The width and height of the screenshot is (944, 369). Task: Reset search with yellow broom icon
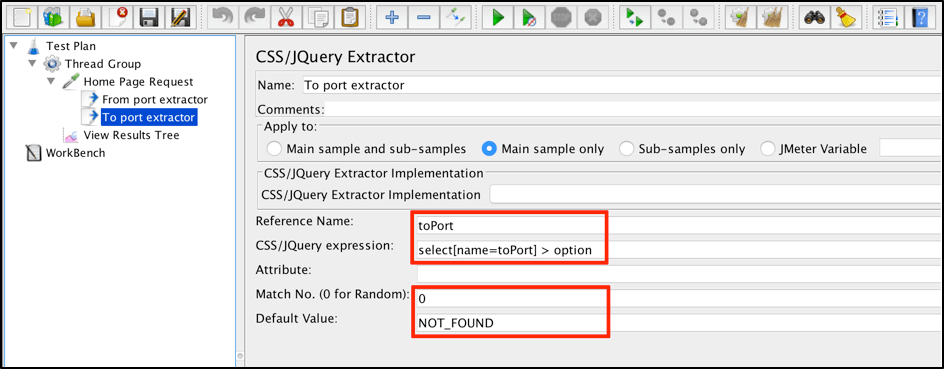845,17
